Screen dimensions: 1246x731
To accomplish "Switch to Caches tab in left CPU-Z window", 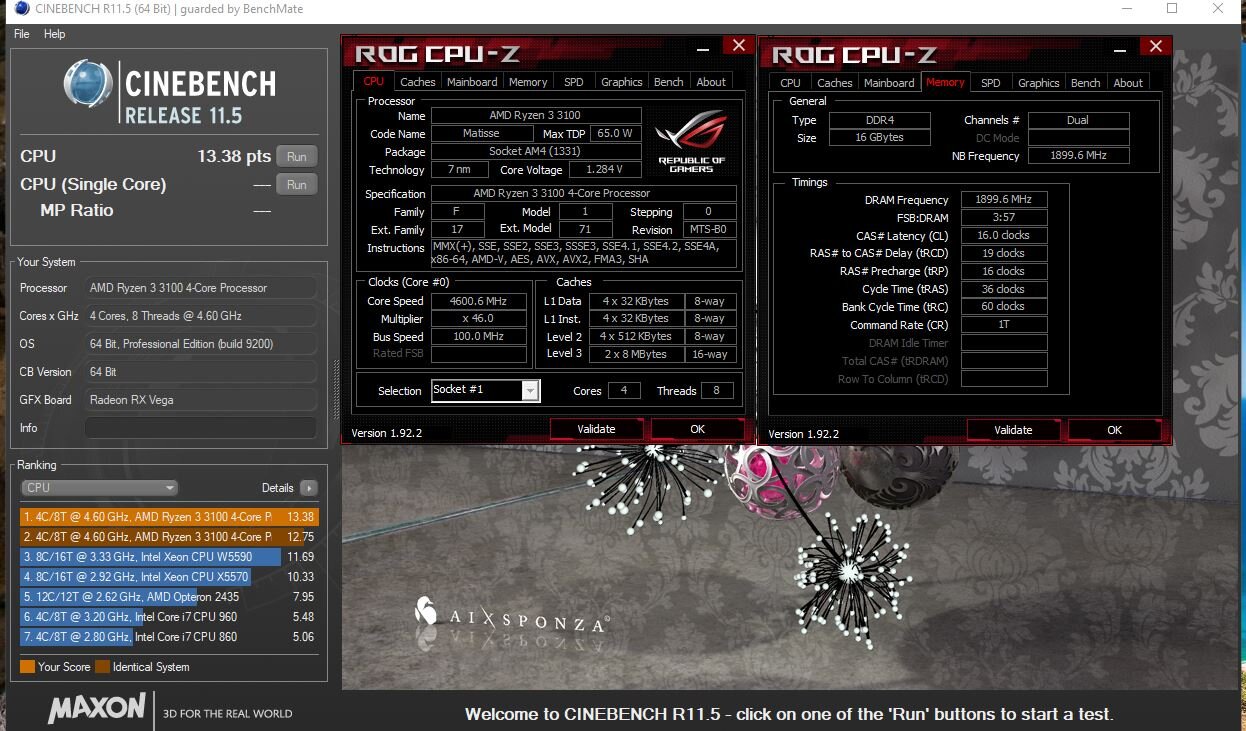I will [x=418, y=82].
